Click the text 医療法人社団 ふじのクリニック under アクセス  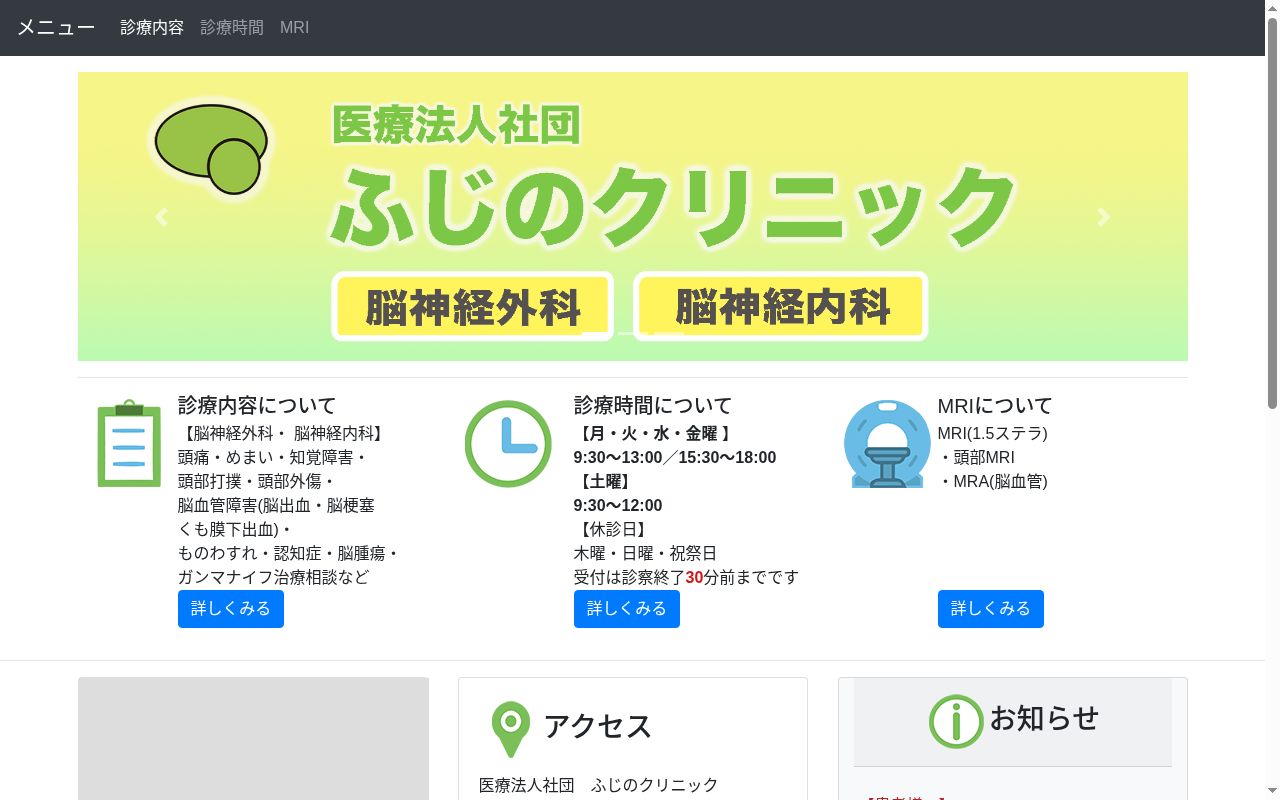599,786
